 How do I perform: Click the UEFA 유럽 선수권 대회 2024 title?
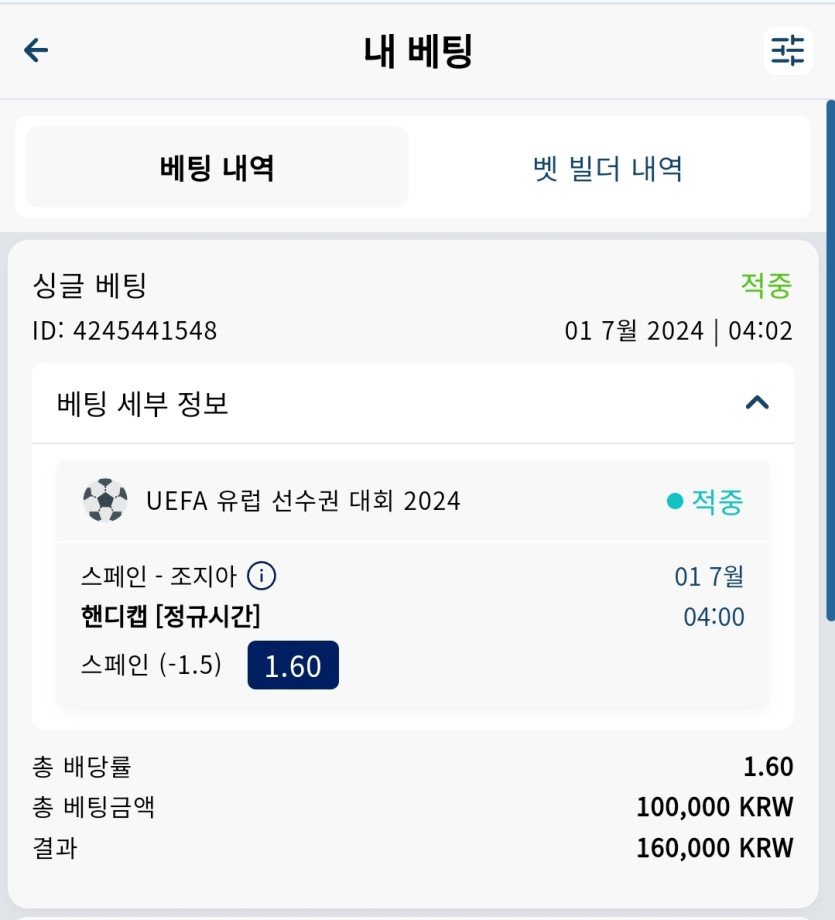(303, 500)
